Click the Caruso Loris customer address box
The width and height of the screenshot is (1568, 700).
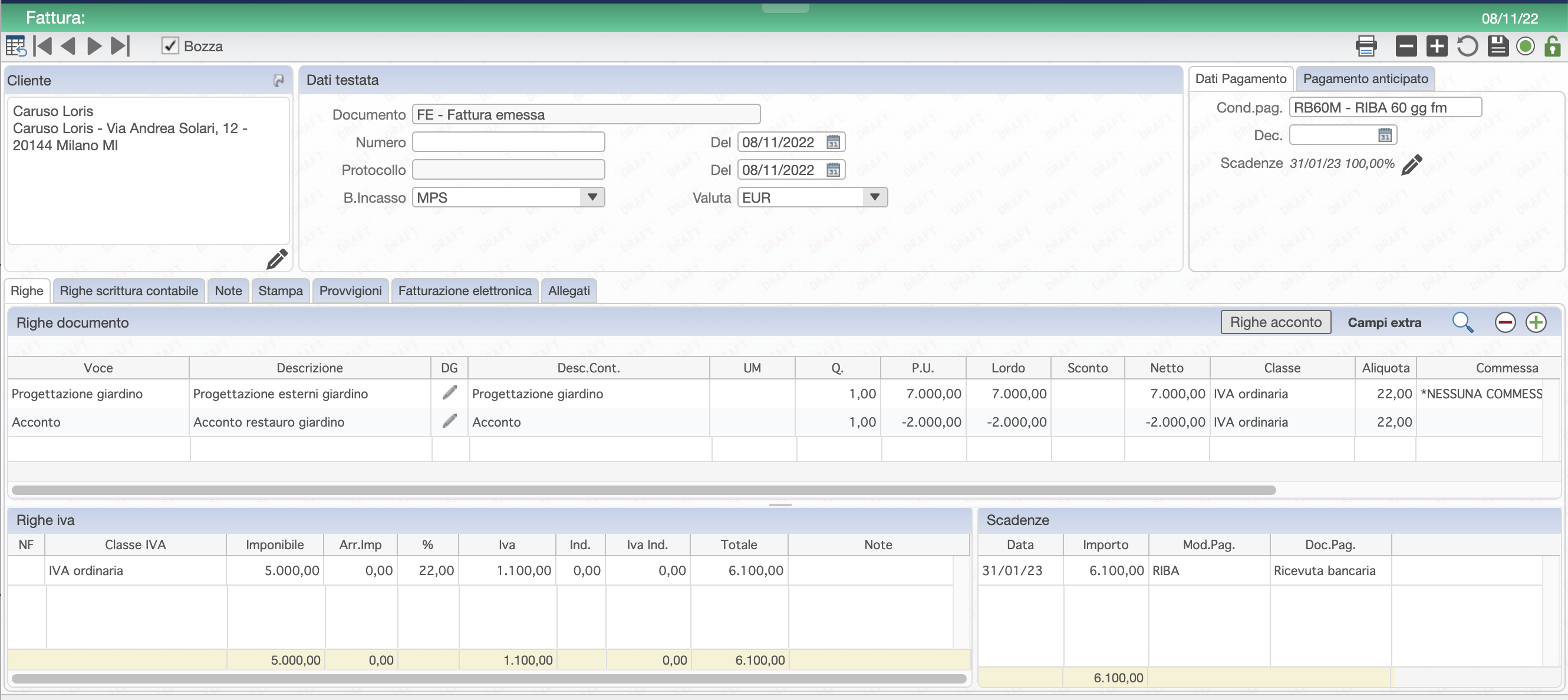[148, 171]
